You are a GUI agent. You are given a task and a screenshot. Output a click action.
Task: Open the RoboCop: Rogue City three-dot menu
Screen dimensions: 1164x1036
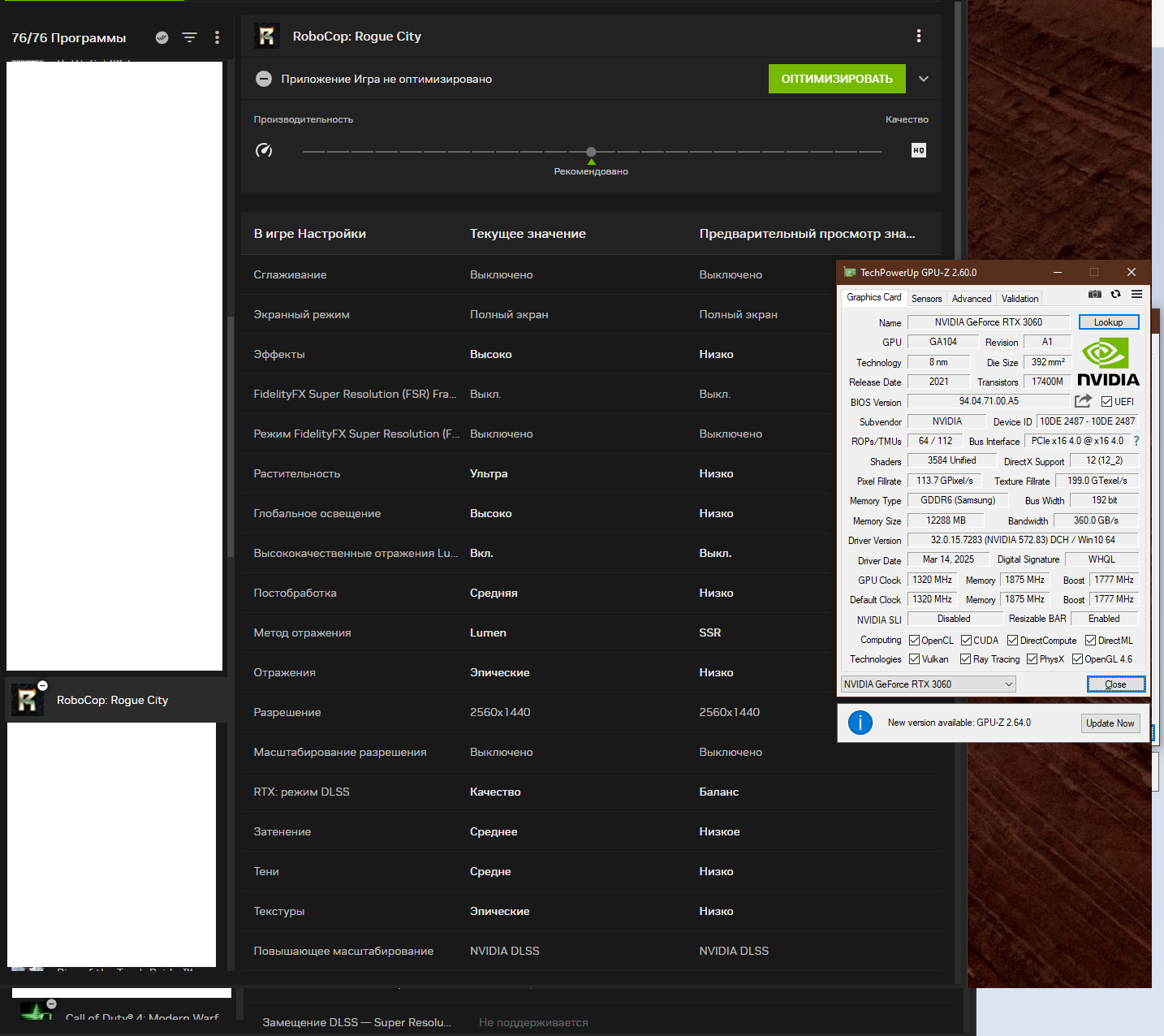pos(919,36)
